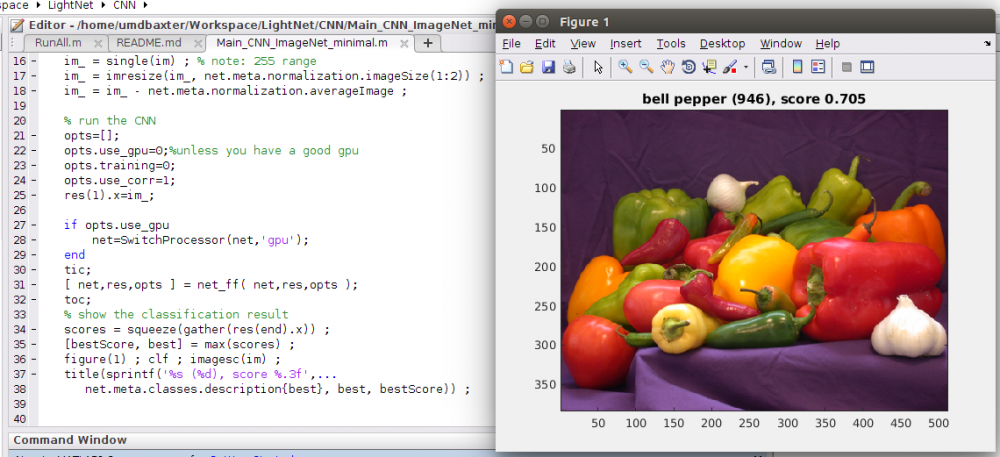Save the figure with the floppy icon

point(548,67)
